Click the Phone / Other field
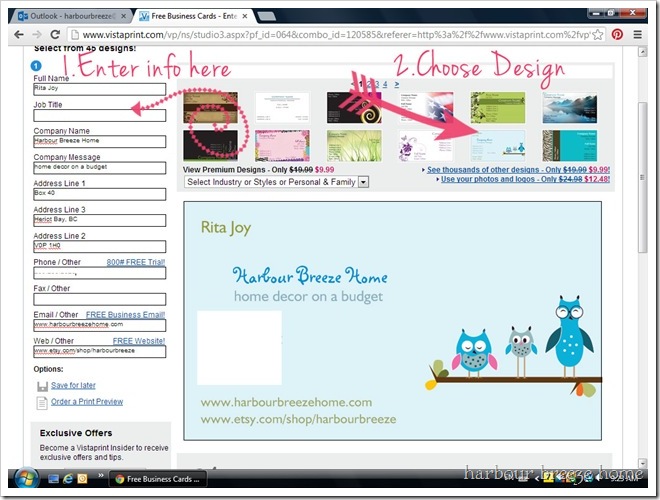660x500 pixels. pyautogui.click(x=100, y=273)
